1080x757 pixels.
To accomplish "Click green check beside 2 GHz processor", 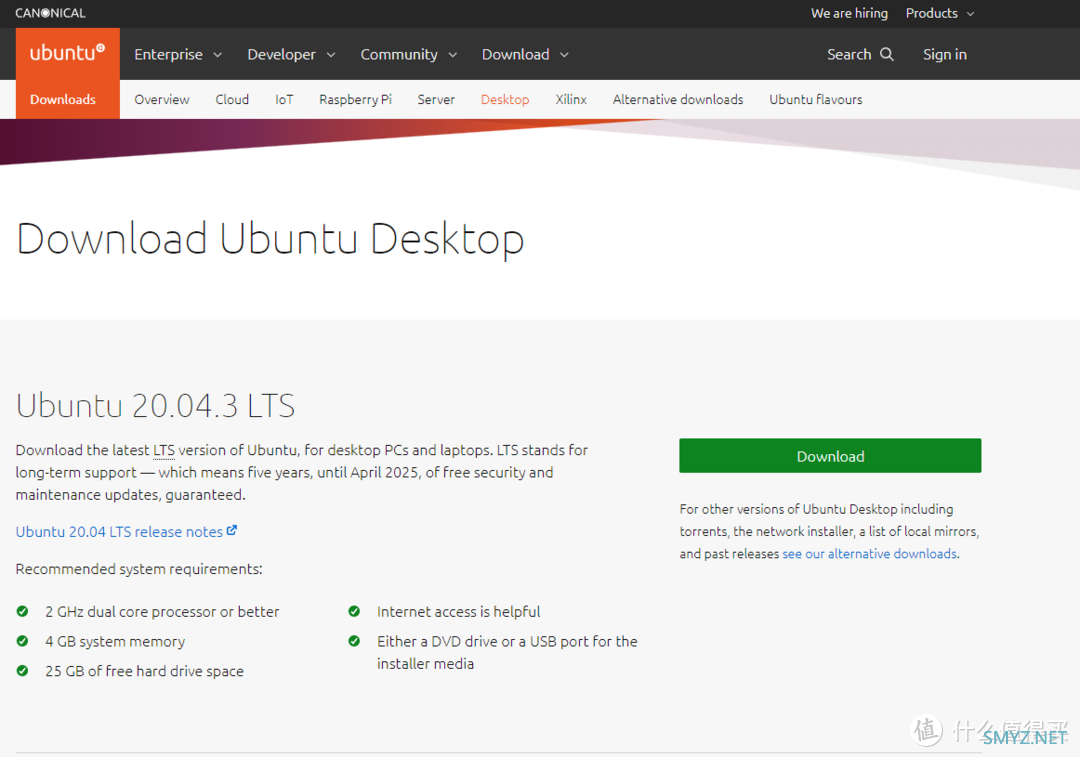I will (x=23, y=611).
